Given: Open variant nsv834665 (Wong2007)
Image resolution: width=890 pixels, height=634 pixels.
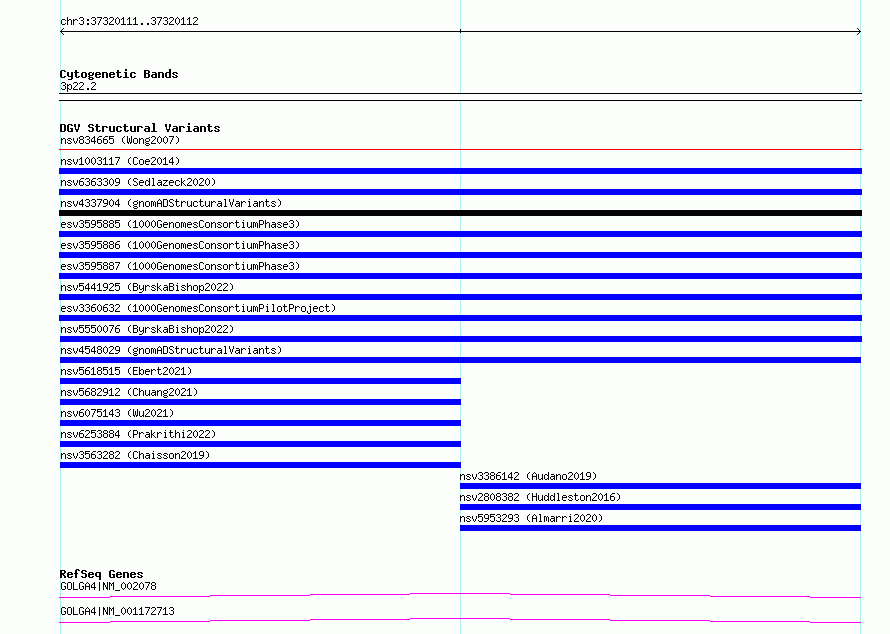Looking at the screenshot, I should coord(120,140).
